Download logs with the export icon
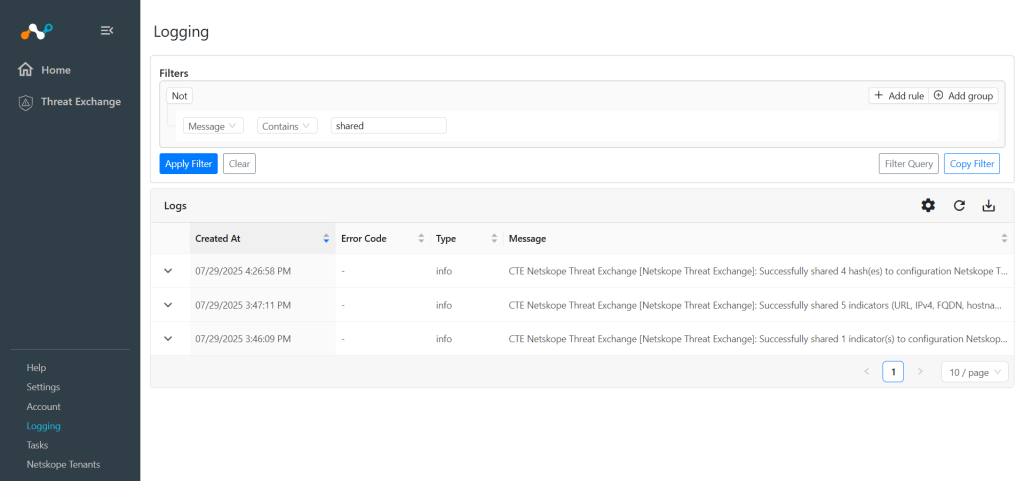This screenshot has width=1024, height=481. pyautogui.click(x=989, y=206)
